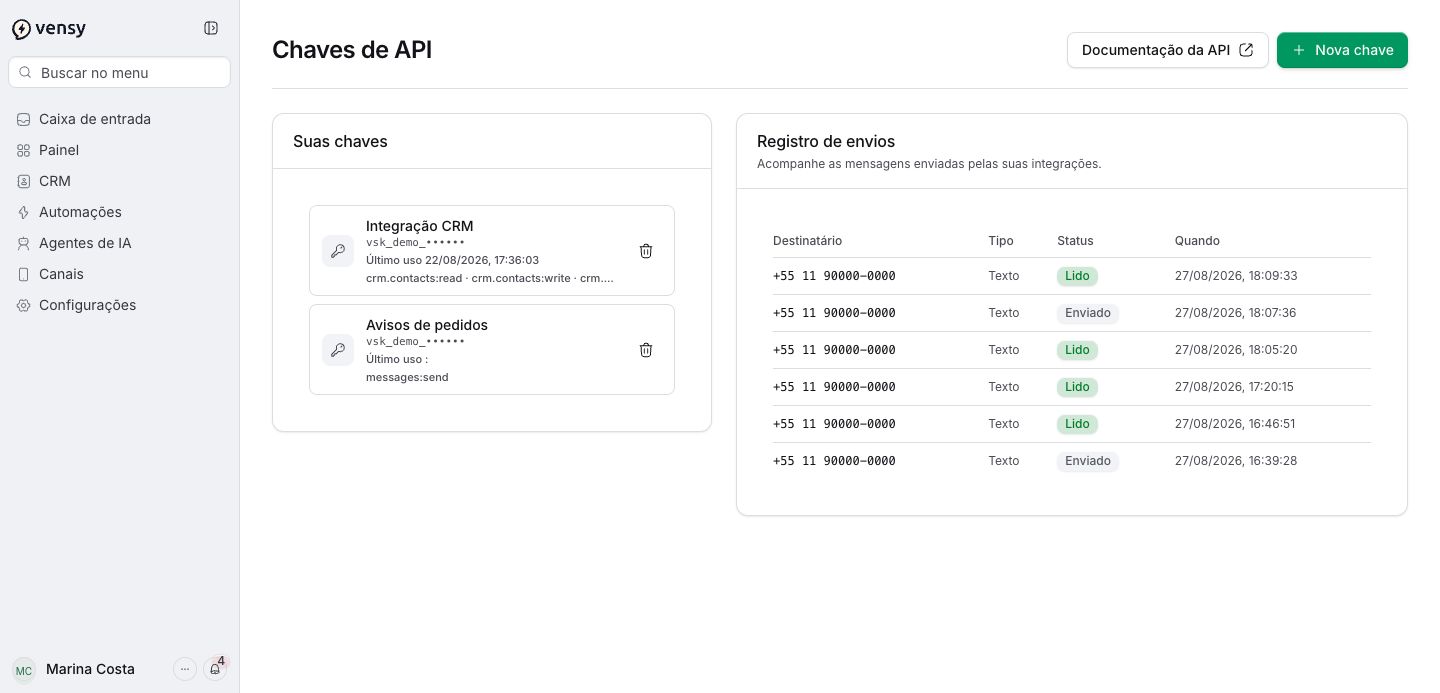Delete the Avisos de pedidos key
1440x693 pixels.
click(646, 350)
